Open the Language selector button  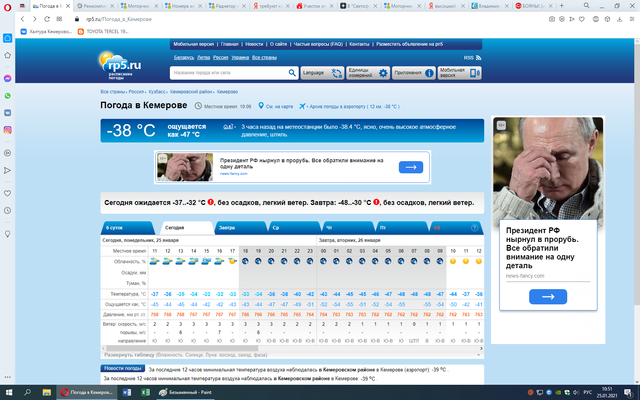click(x=322, y=73)
